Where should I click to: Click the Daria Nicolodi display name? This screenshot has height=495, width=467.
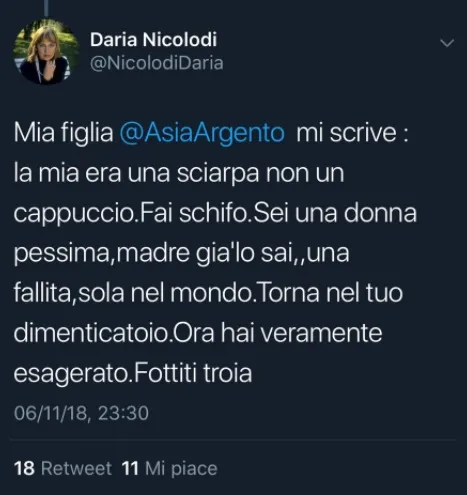[153, 39]
